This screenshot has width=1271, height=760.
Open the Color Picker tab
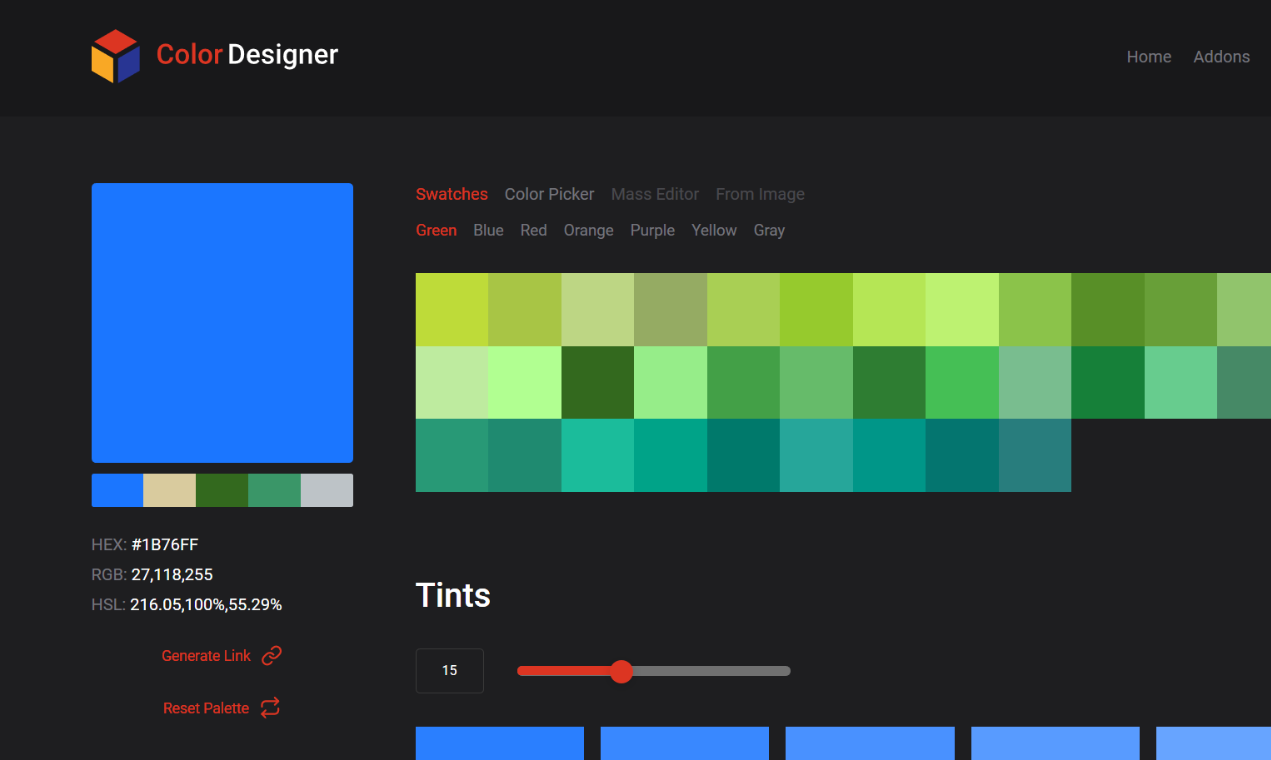[549, 194]
